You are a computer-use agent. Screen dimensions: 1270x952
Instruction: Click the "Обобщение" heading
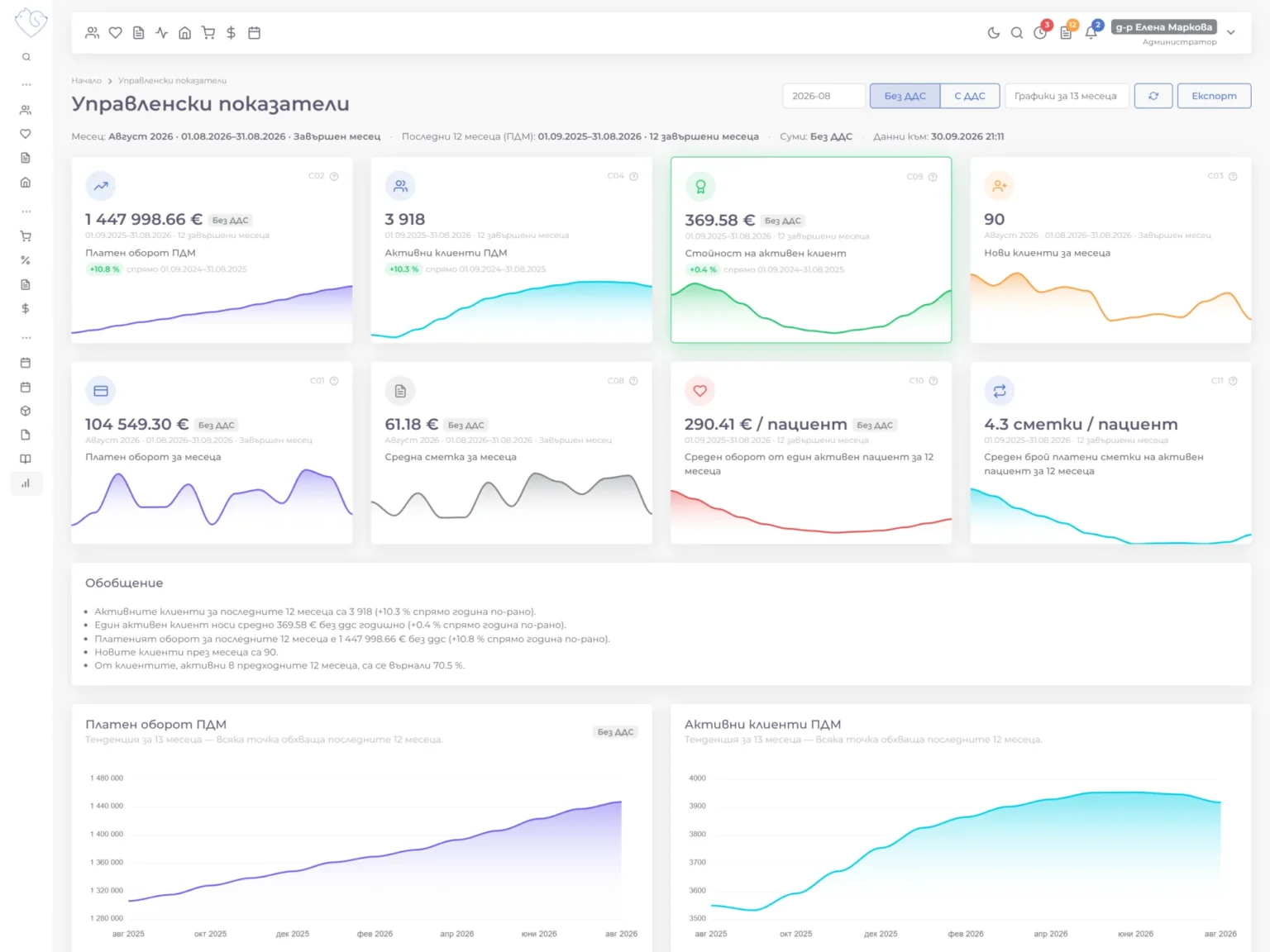(124, 583)
